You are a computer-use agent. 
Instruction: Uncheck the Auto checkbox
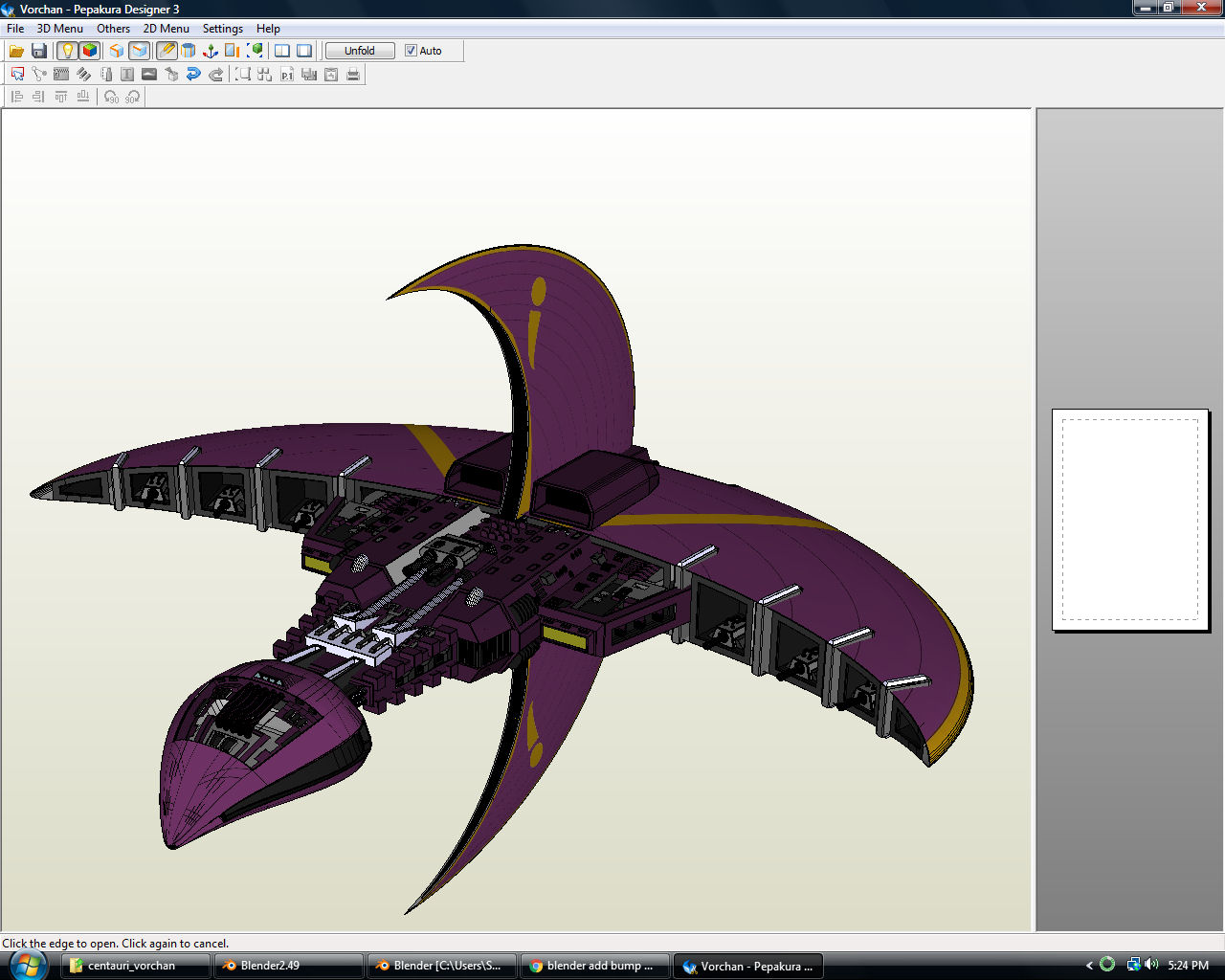(411, 51)
